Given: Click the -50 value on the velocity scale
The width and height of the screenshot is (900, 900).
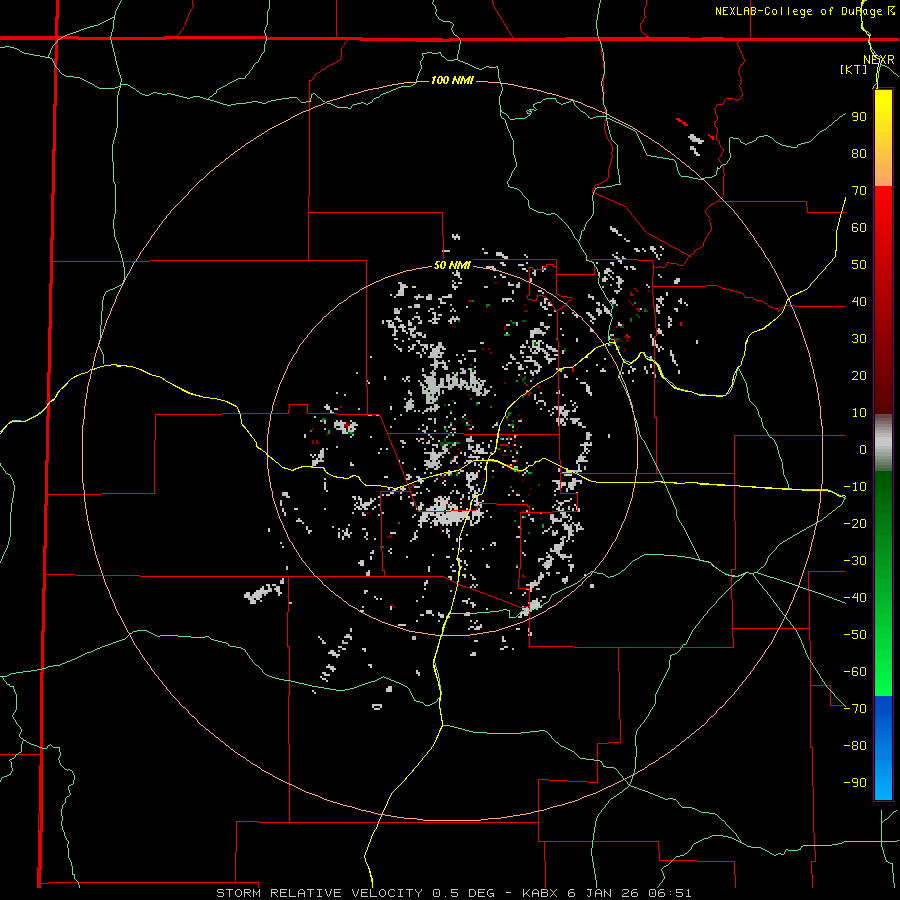Looking at the screenshot, I should click(x=855, y=635).
